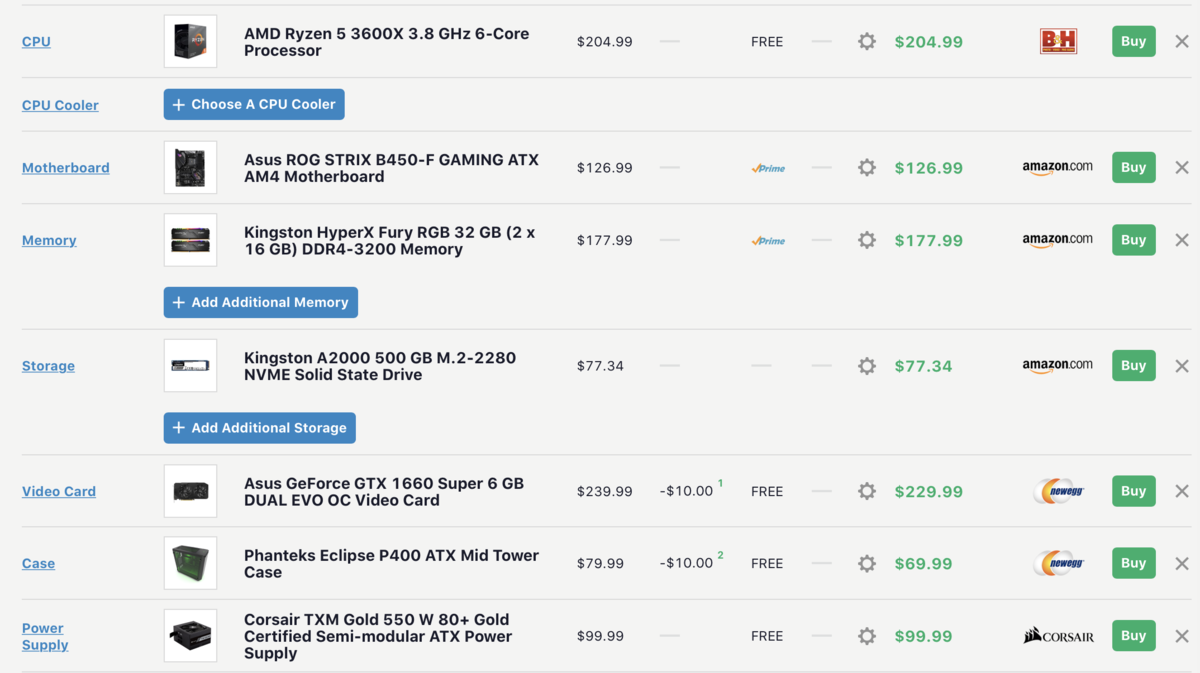Click Add Additional Memory button
The image size is (1200, 673).
pyautogui.click(x=261, y=302)
